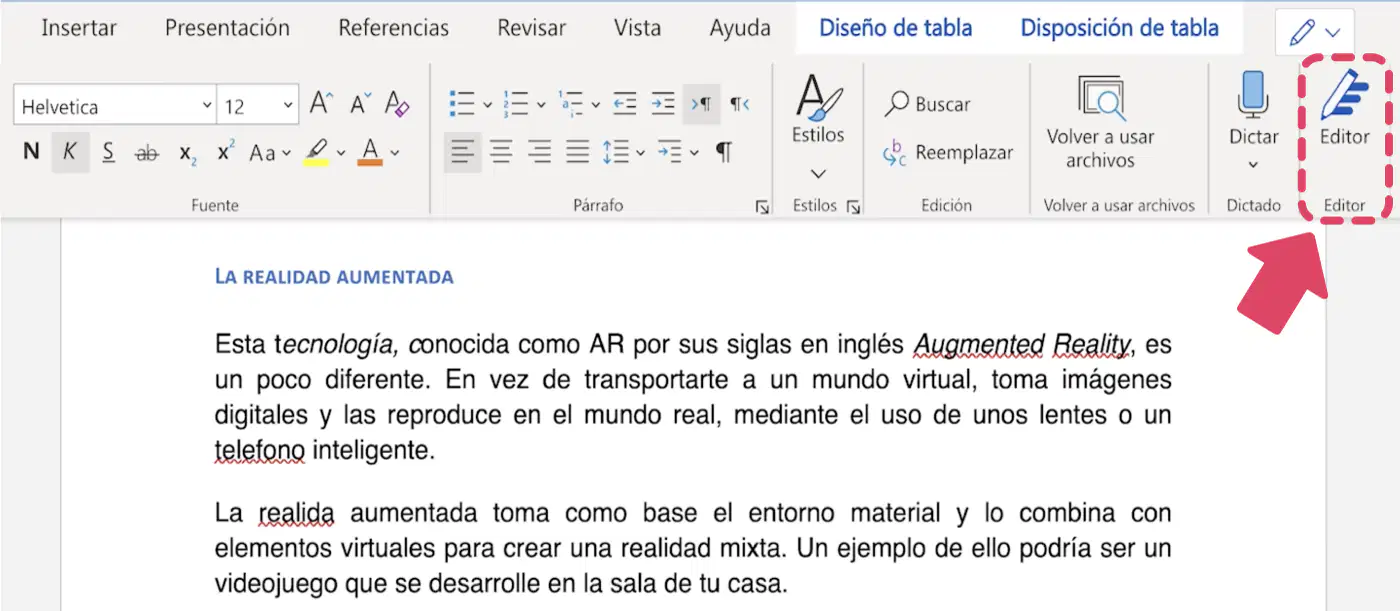Switch to the Insertar tab
This screenshot has height=611, width=1400.
click(78, 28)
